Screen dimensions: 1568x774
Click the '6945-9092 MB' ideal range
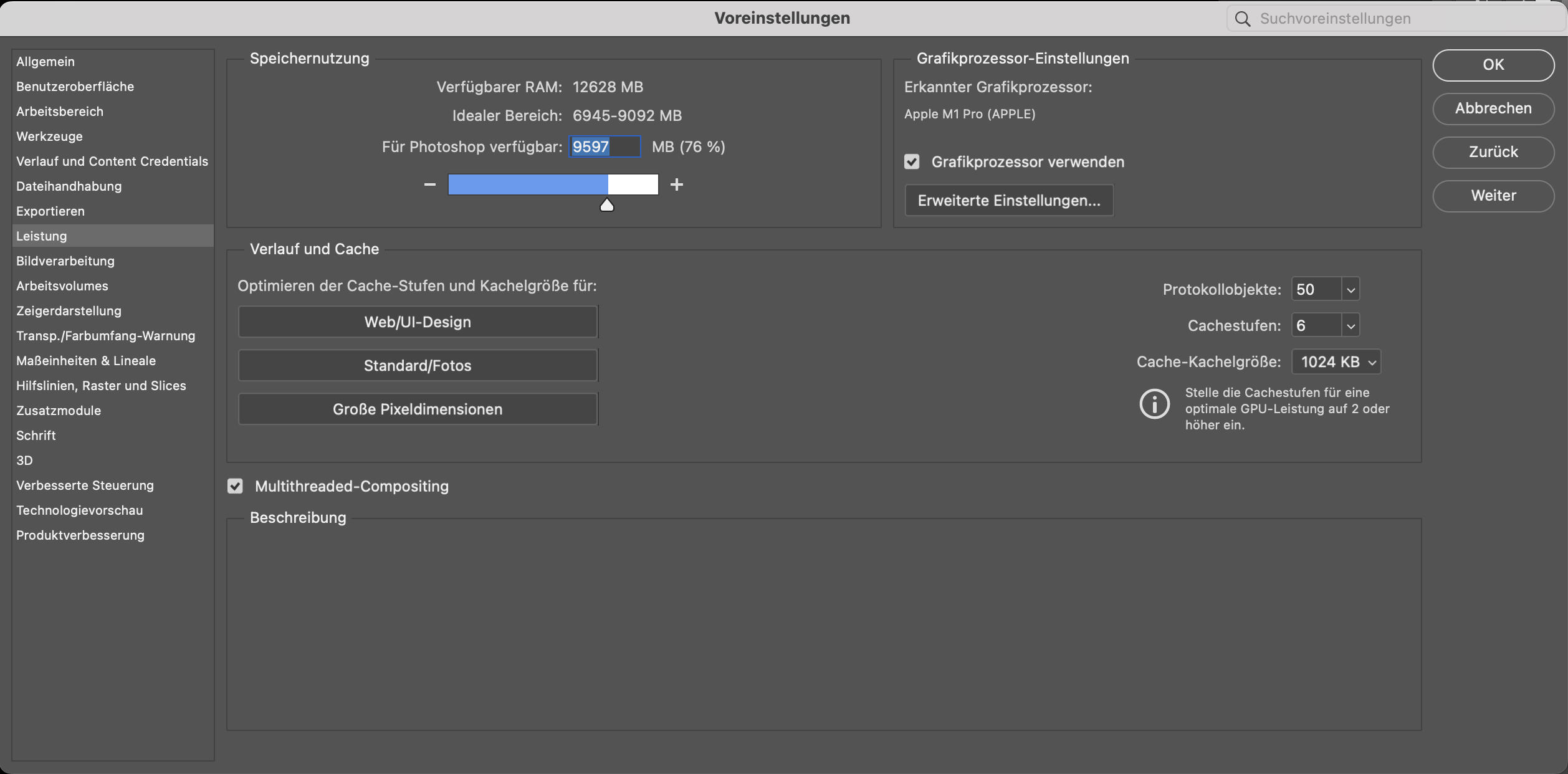[627, 116]
